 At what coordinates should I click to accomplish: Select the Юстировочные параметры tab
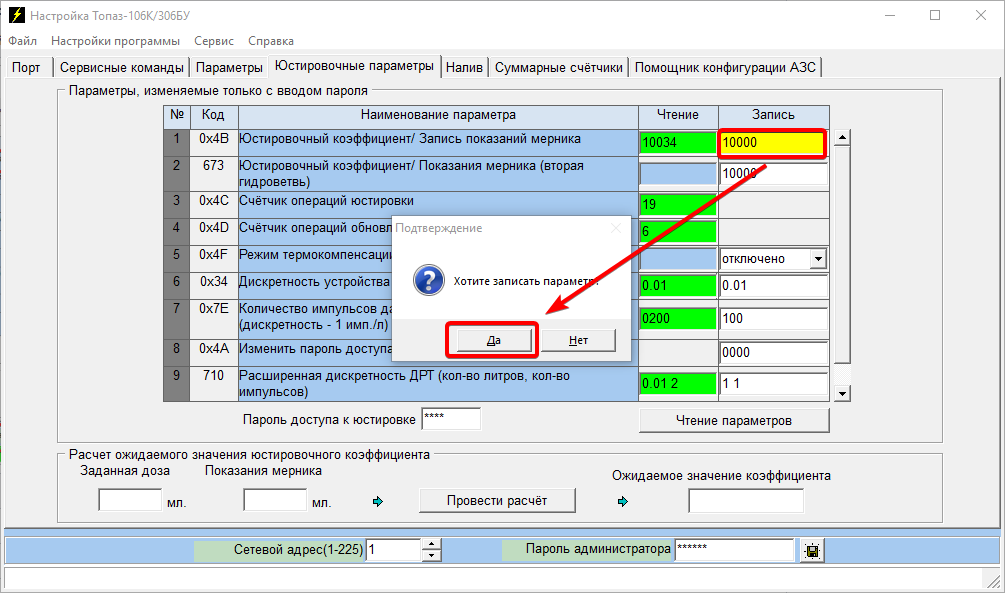(354, 66)
